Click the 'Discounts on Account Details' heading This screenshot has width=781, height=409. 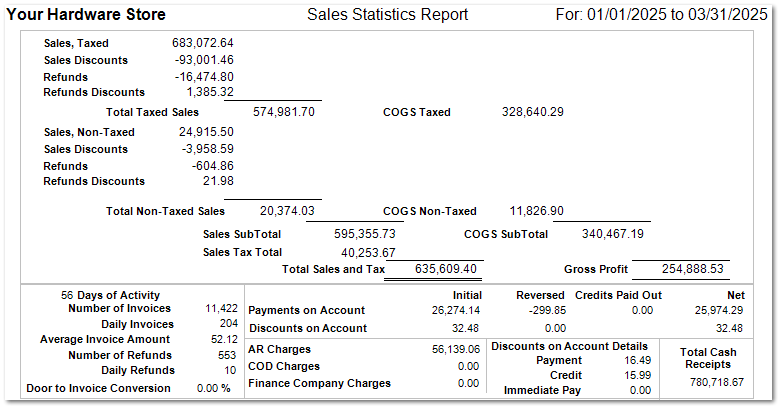pyautogui.click(x=569, y=346)
